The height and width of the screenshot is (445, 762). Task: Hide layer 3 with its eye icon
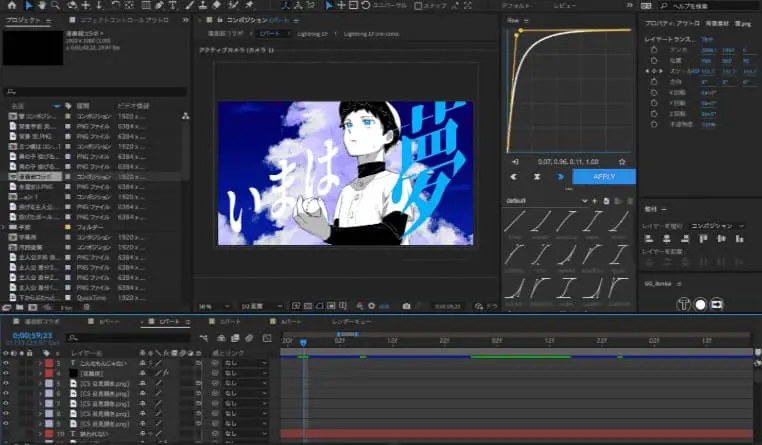click(6, 363)
